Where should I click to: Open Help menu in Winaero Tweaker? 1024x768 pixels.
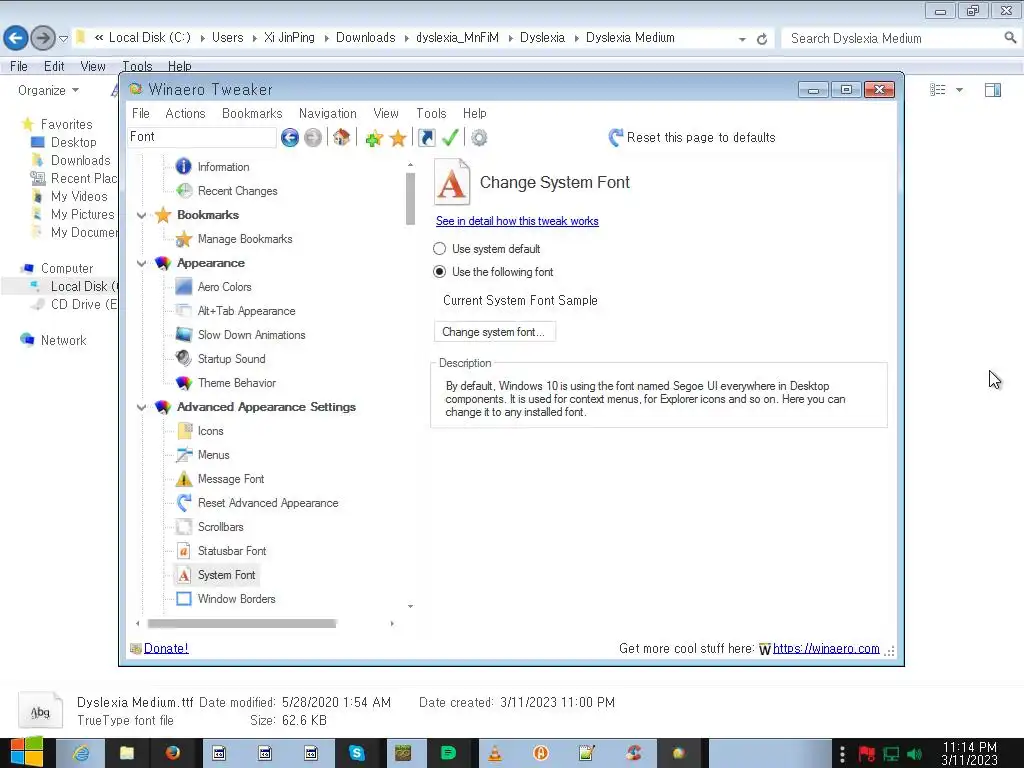coord(475,113)
